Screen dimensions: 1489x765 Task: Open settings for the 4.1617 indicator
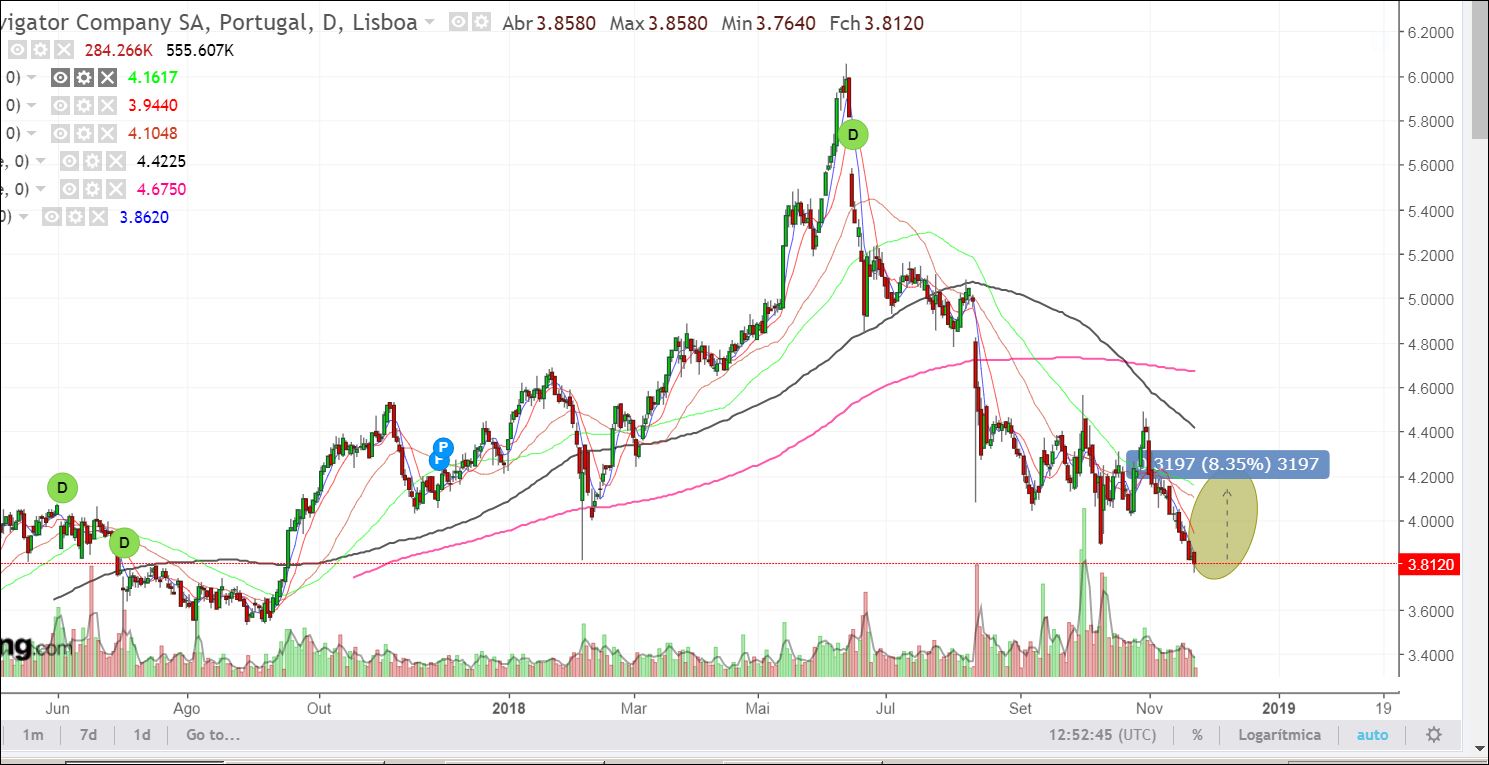click(x=84, y=77)
